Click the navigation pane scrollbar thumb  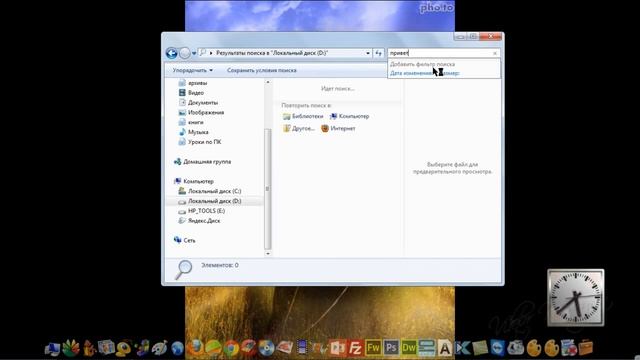tap(268, 188)
